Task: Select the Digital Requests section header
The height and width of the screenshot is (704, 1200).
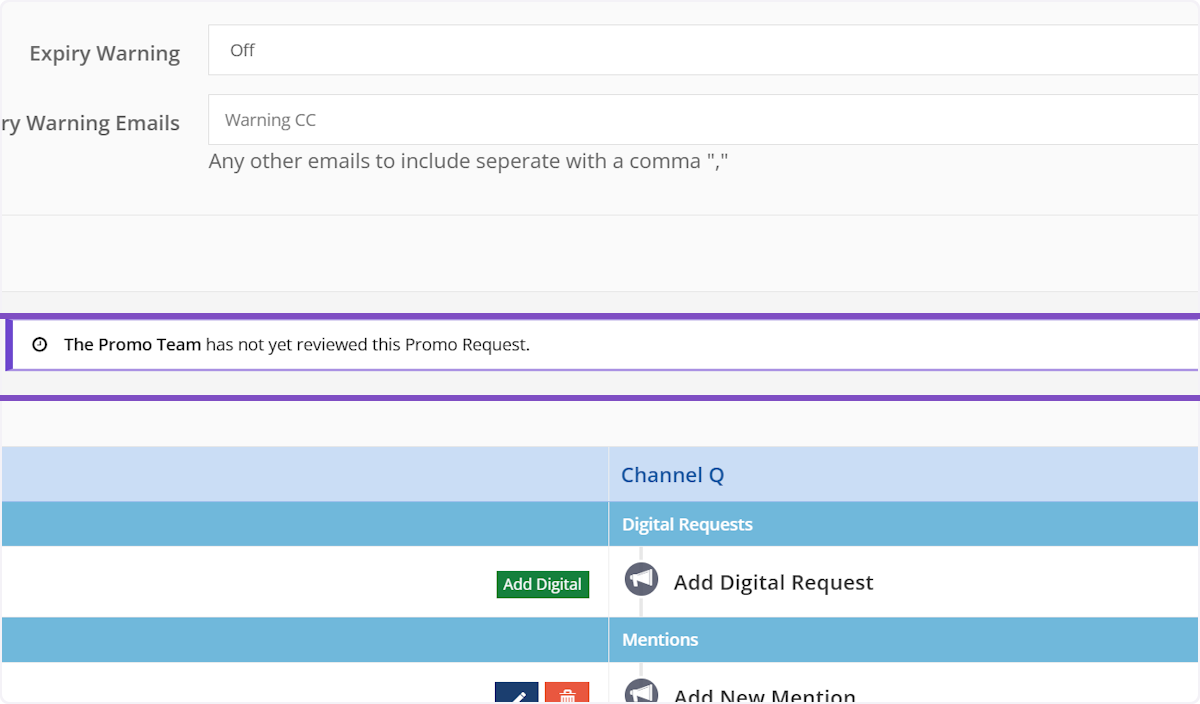Action: click(687, 524)
